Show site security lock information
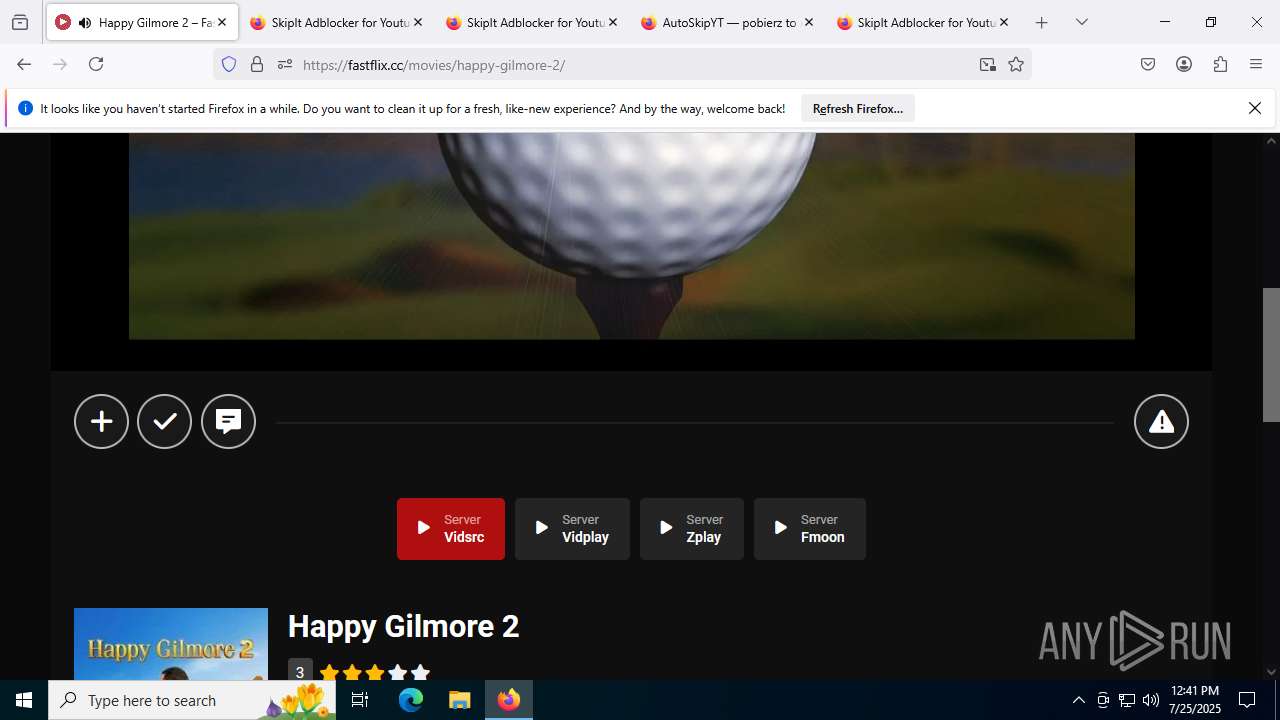Viewport: 1280px width, 720px height. pos(257,65)
